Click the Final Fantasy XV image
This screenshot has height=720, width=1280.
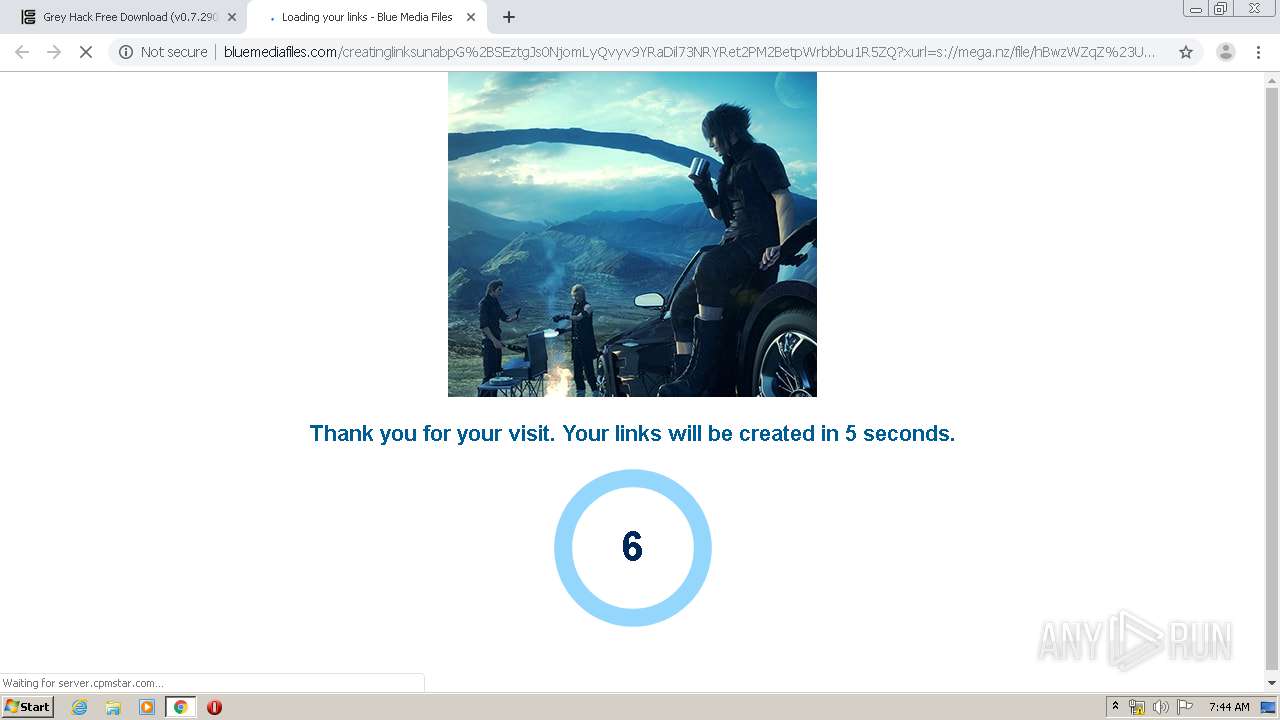[632, 234]
